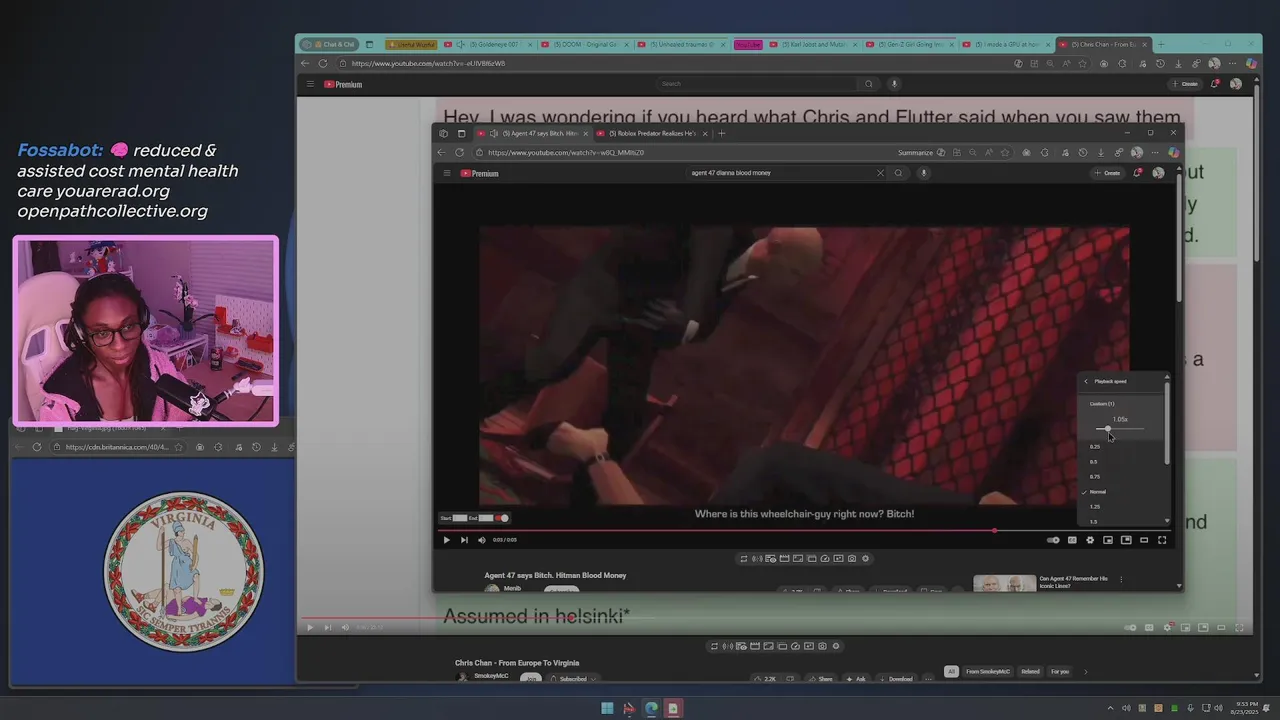Click the Agent 47 video progress bar
This screenshot has height=720, width=1280.
pos(804,530)
